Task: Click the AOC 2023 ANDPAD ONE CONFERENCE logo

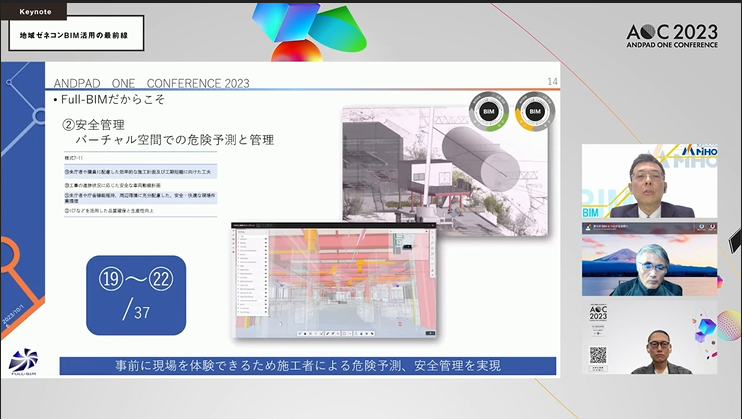Action: pos(672,36)
